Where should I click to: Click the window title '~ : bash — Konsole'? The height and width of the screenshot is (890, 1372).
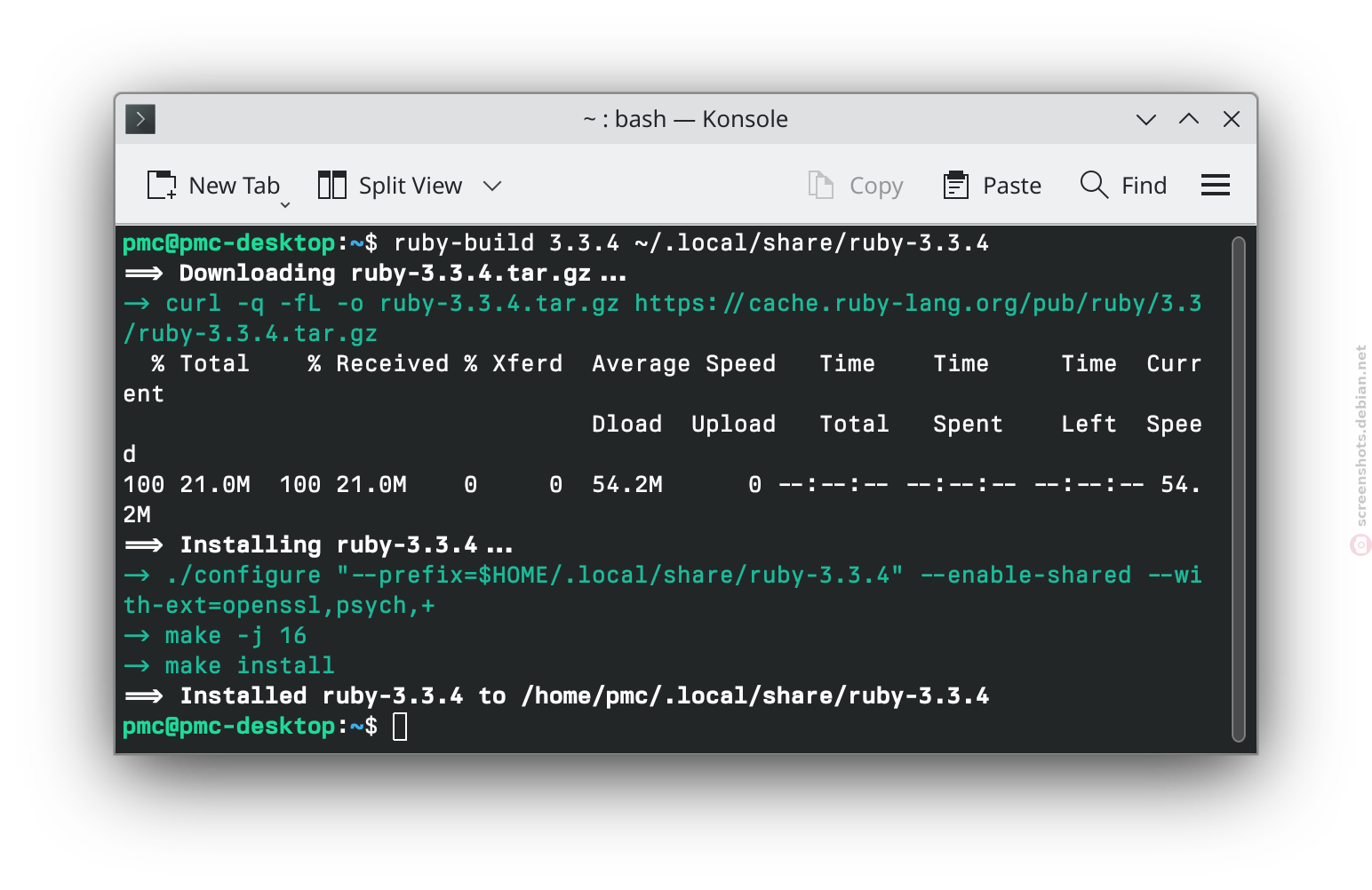click(685, 119)
